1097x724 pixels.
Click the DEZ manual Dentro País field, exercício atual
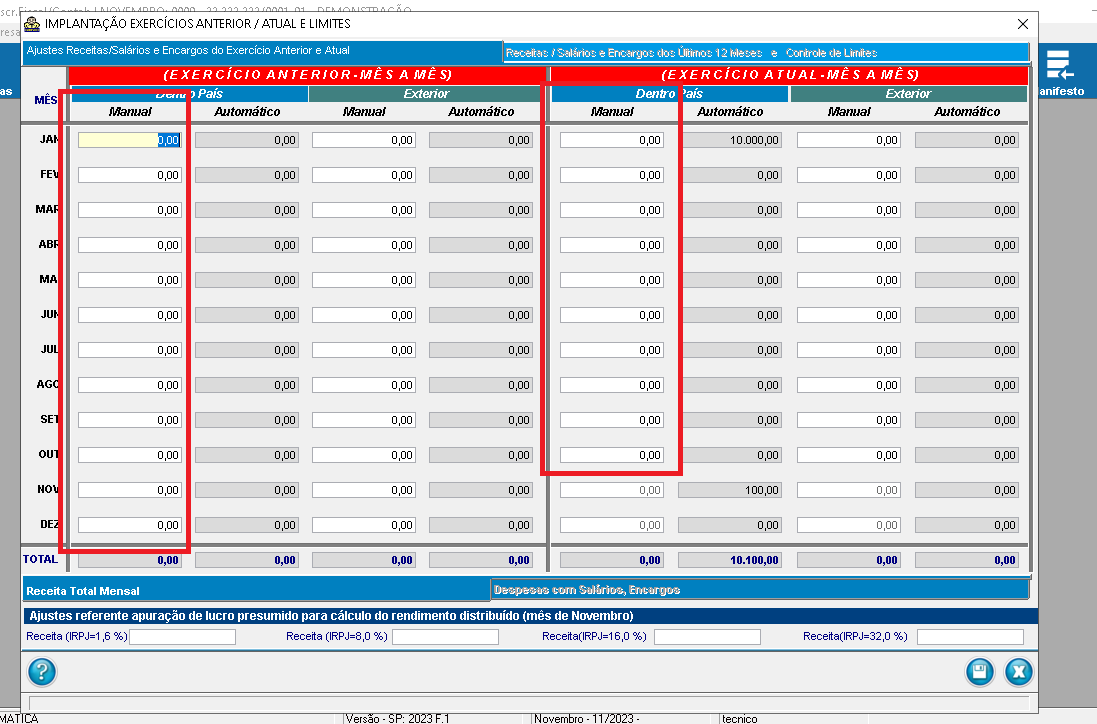click(612, 525)
